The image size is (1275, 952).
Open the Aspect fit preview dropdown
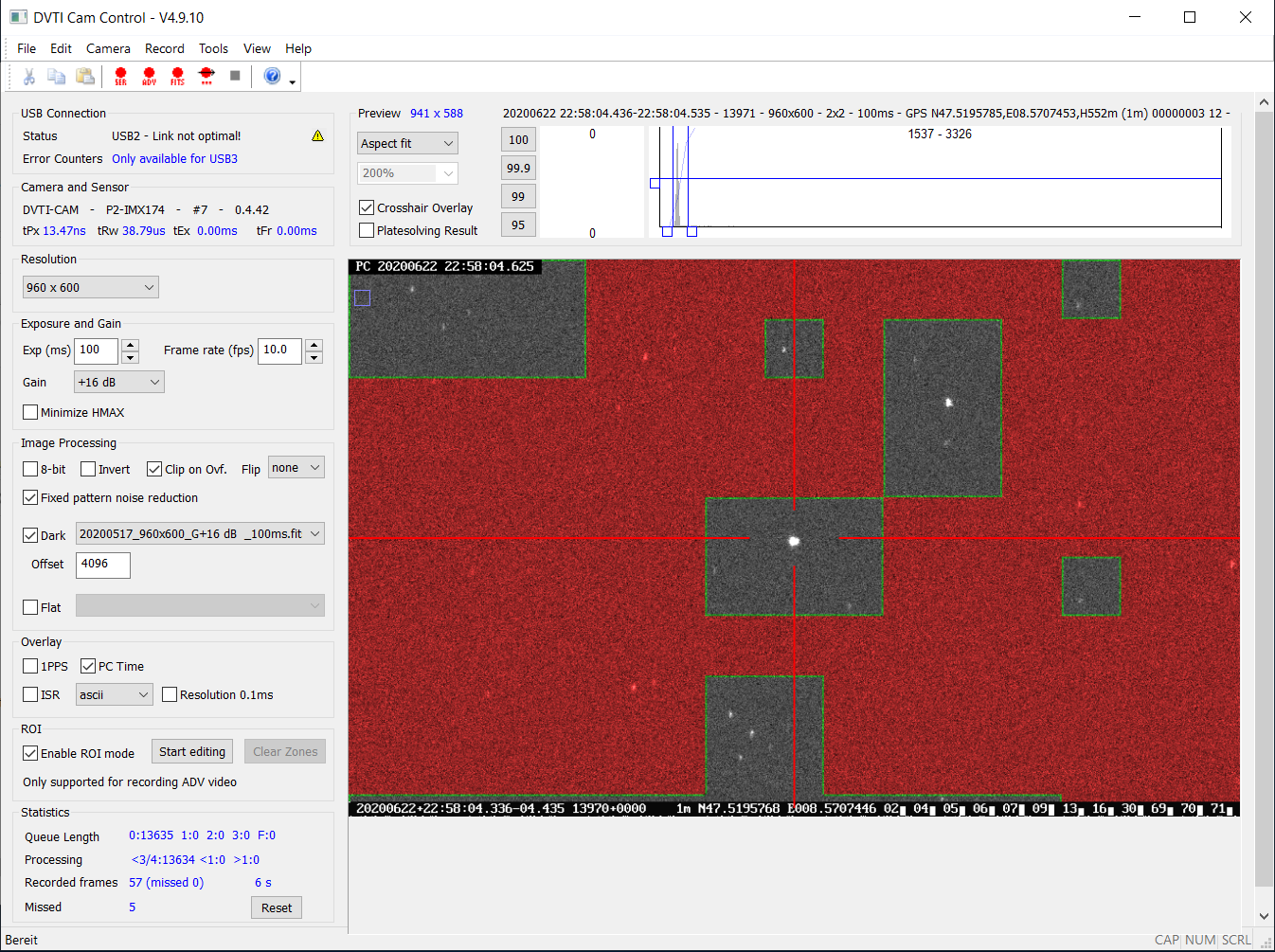407,143
